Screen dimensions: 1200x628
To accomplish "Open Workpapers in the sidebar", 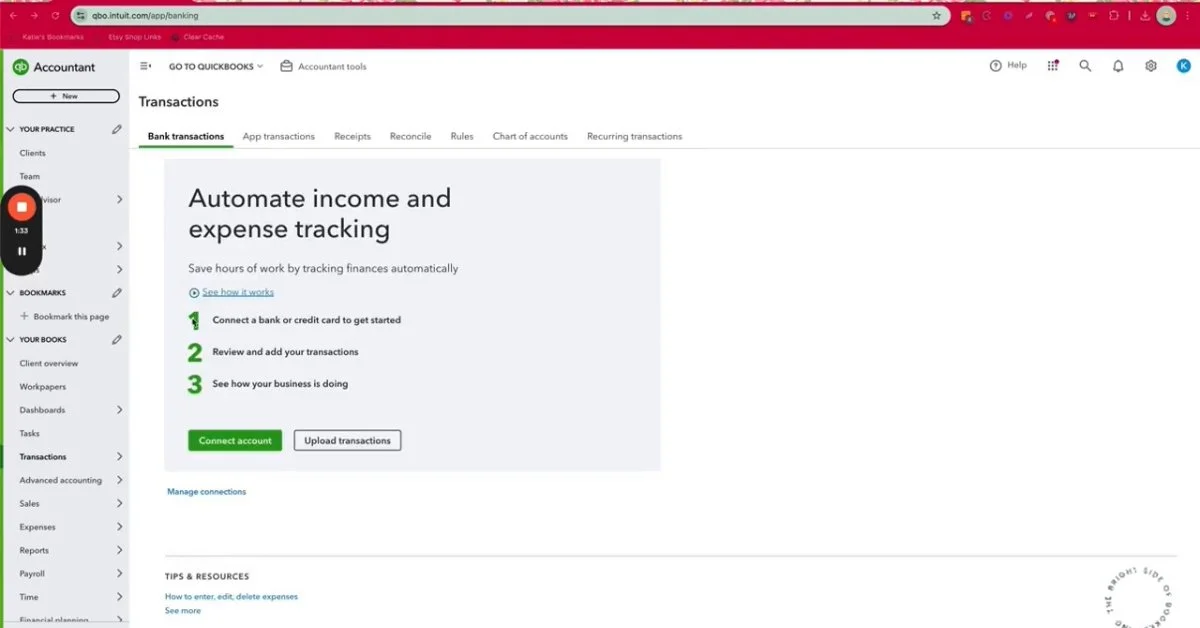I will [x=43, y=387].
